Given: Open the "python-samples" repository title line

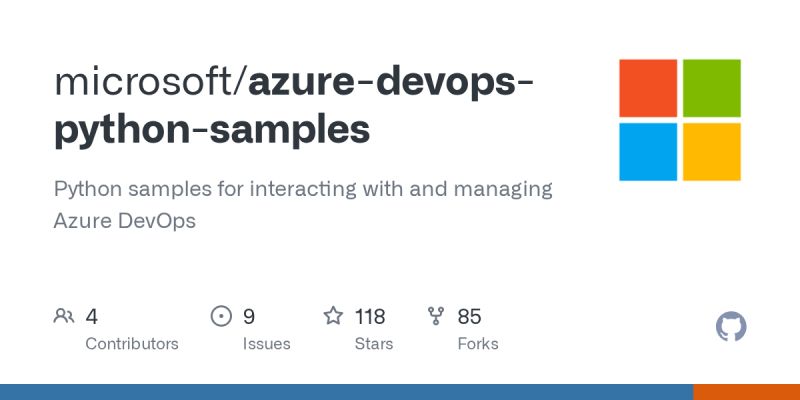Looking at the screenshot, I should 211,130.
